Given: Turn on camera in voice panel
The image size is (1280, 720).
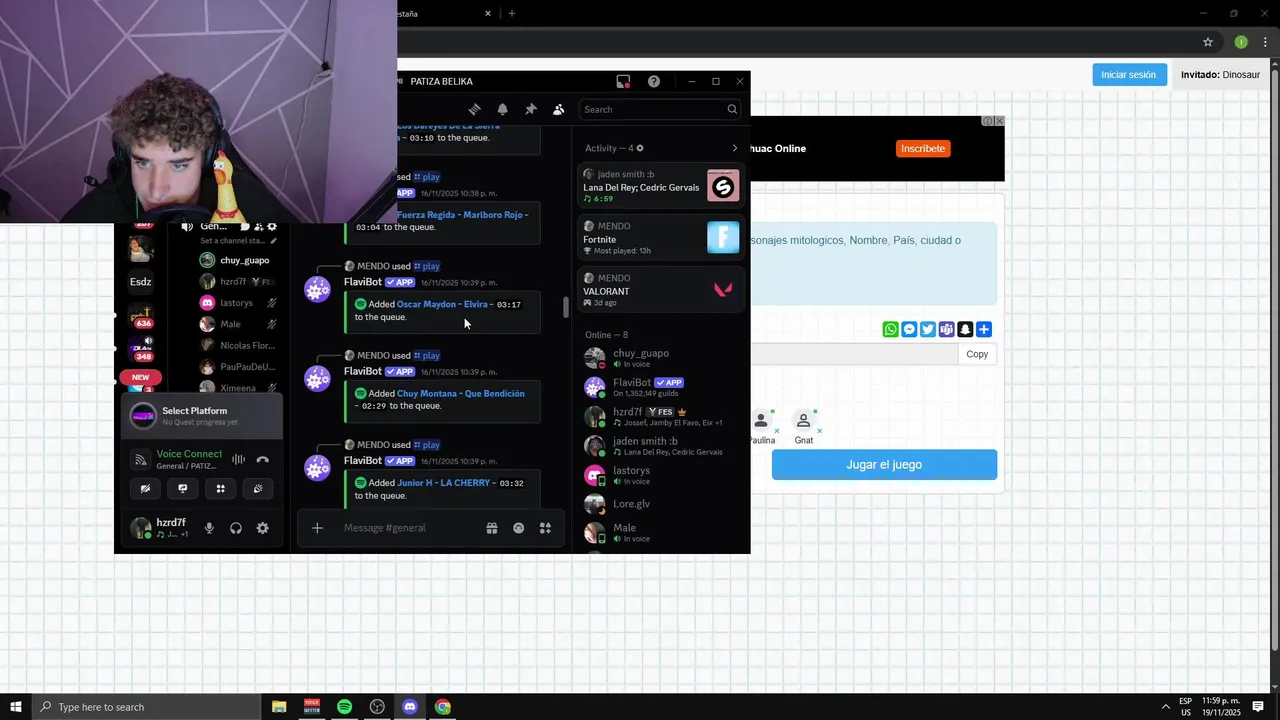Looking at the screenshot, I should tap(145, 489).
